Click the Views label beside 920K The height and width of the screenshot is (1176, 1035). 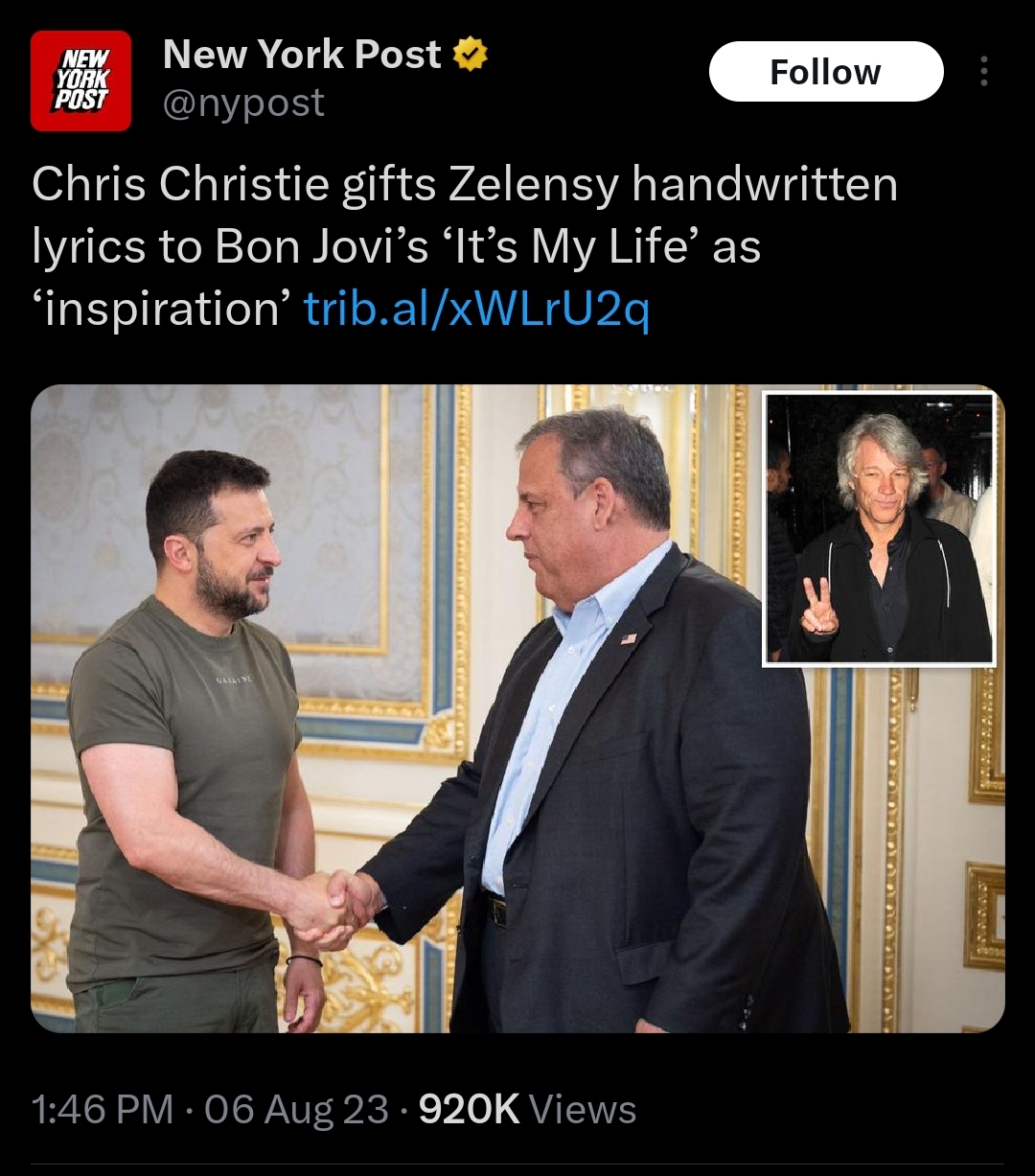pos(583,1110)
